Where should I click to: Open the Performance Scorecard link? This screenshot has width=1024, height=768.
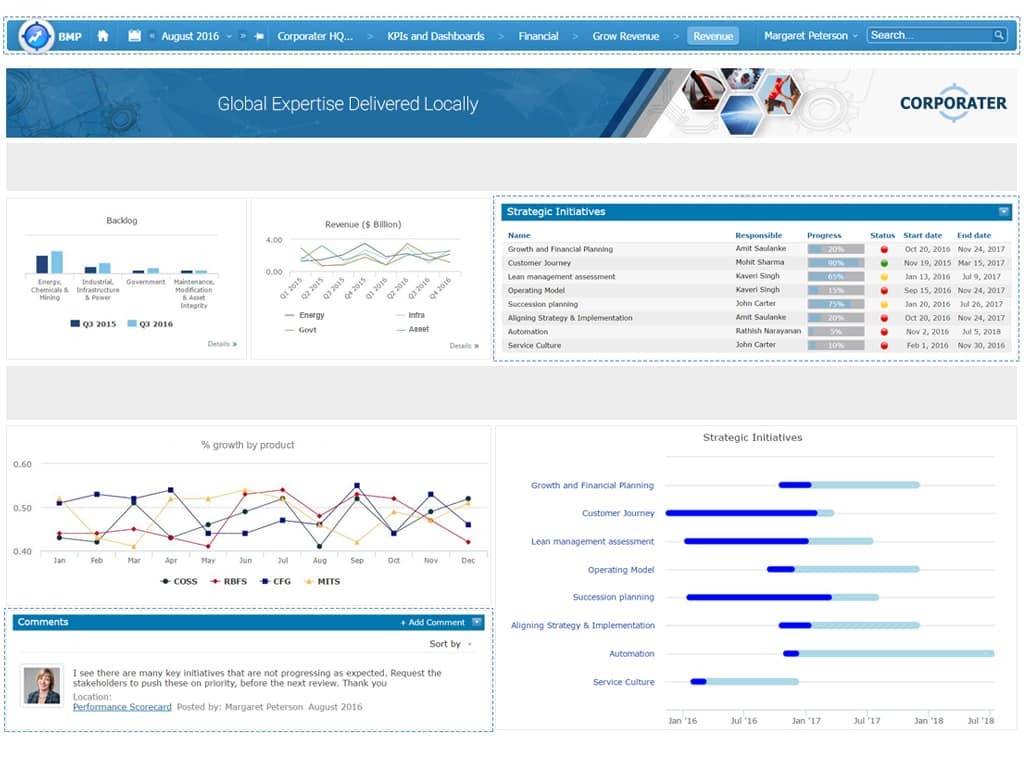122,707
